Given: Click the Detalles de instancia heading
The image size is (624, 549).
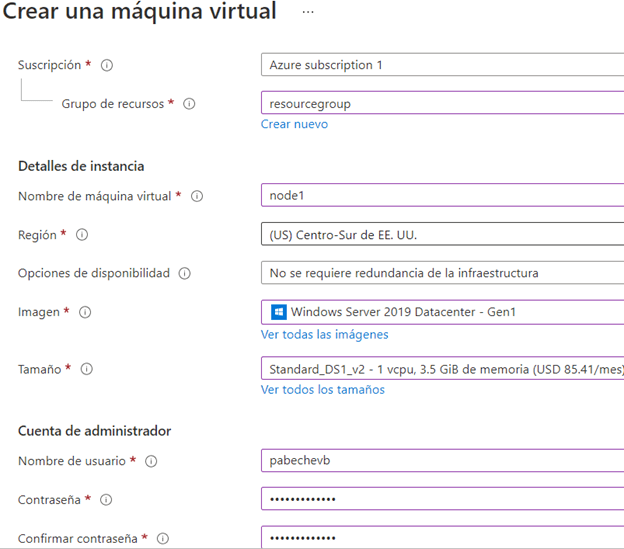Looking at the screenshot, I should pos(81,166).
